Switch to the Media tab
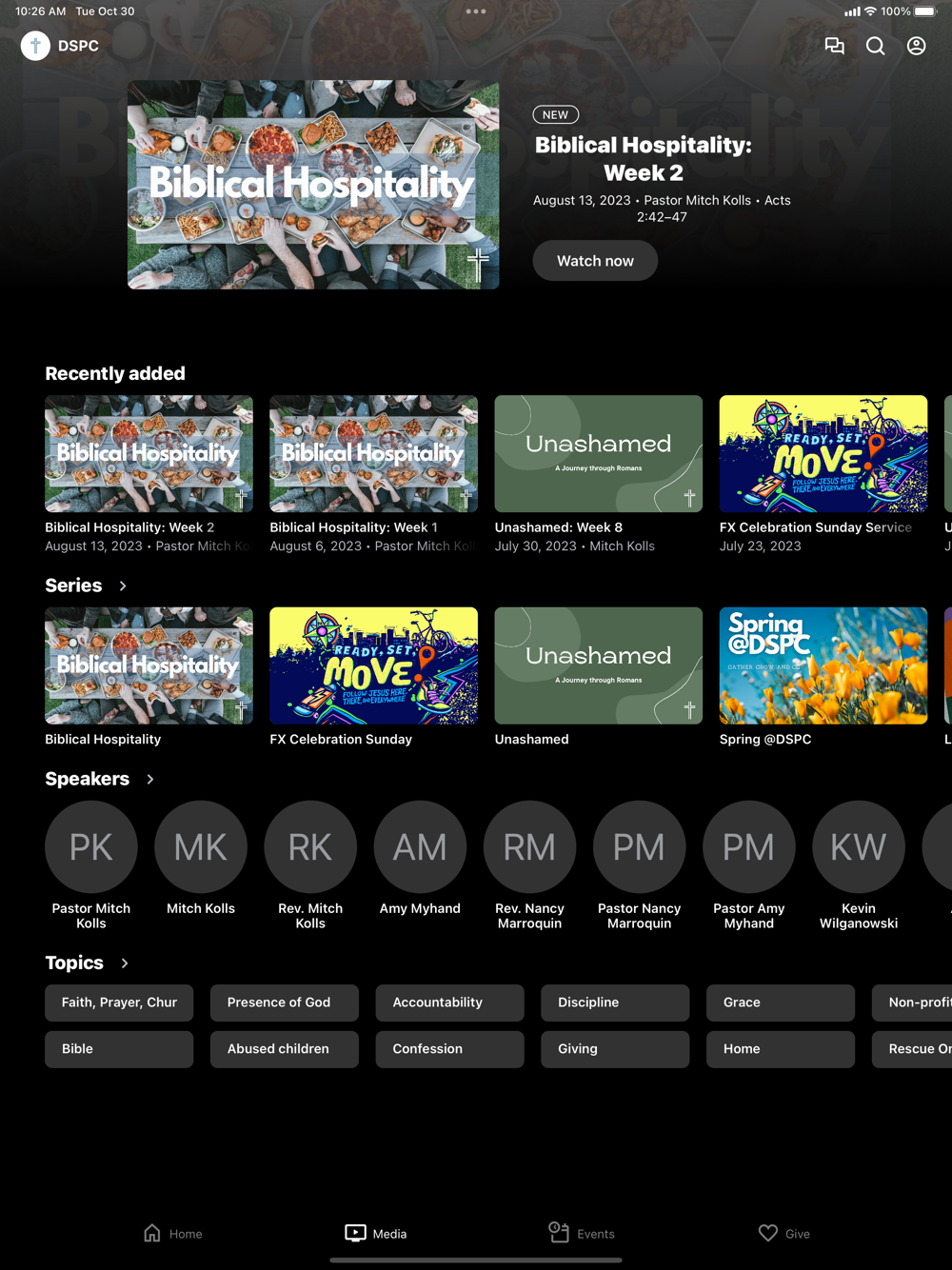This screenshot has width=952, height=1270. [376, 1234]
